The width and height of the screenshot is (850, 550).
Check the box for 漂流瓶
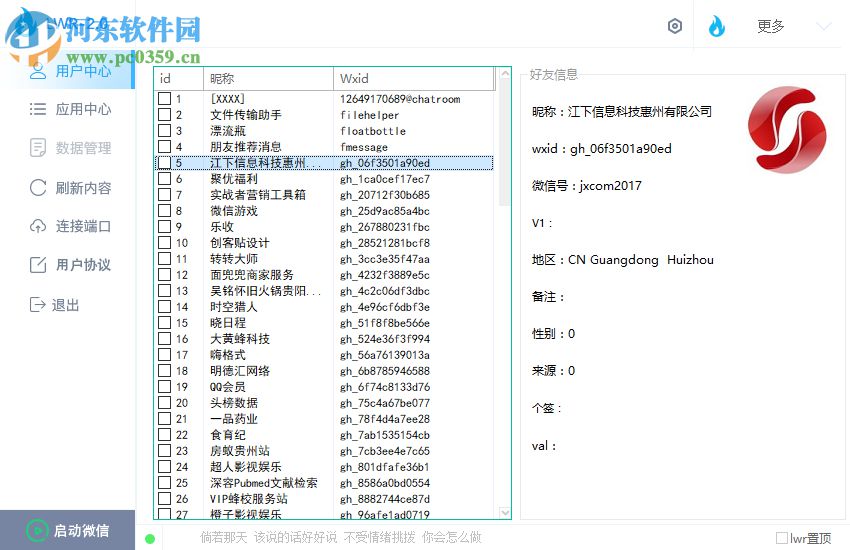coord(164,131)
